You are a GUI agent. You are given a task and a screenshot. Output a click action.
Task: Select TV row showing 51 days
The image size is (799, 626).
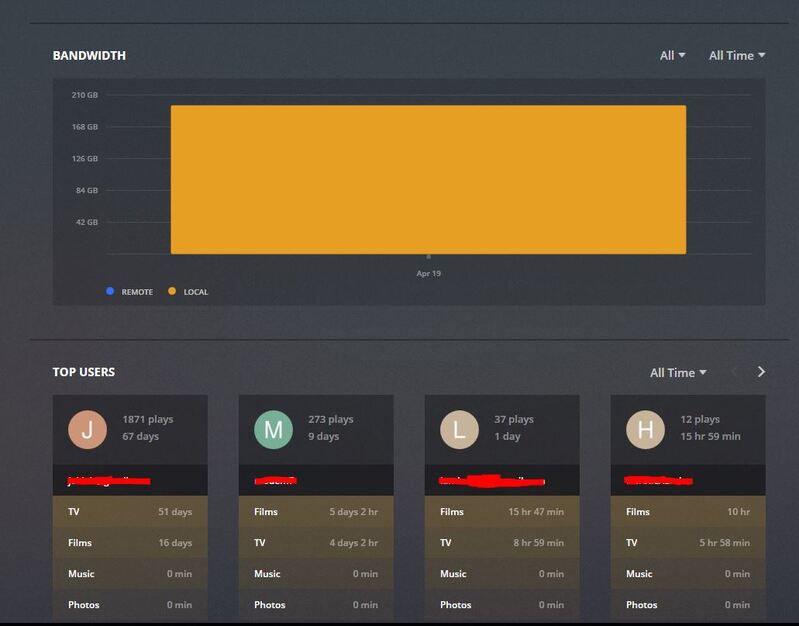[130, 511]
